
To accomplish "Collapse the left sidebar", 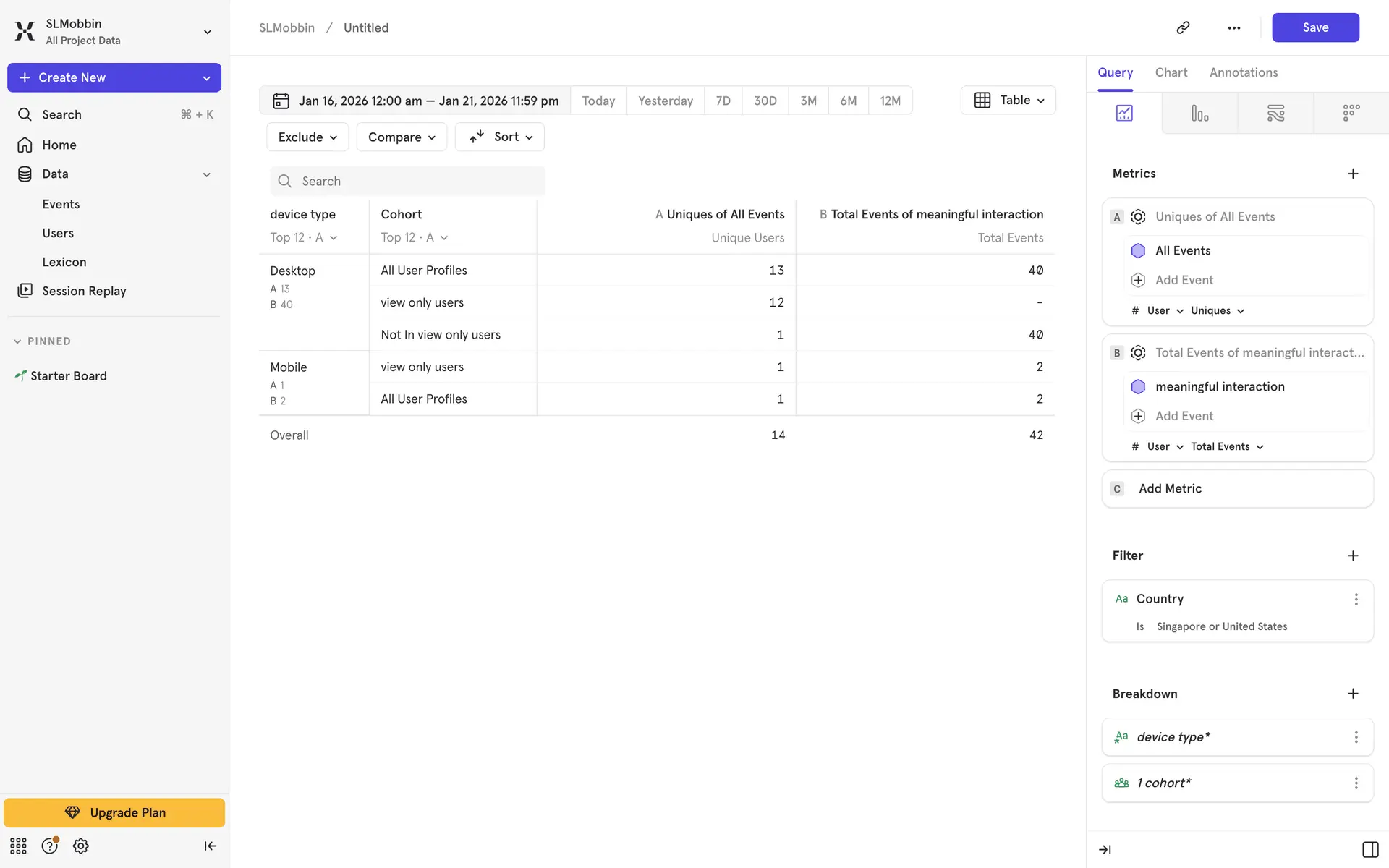I will pyautogui.click(x=210, y=846).
